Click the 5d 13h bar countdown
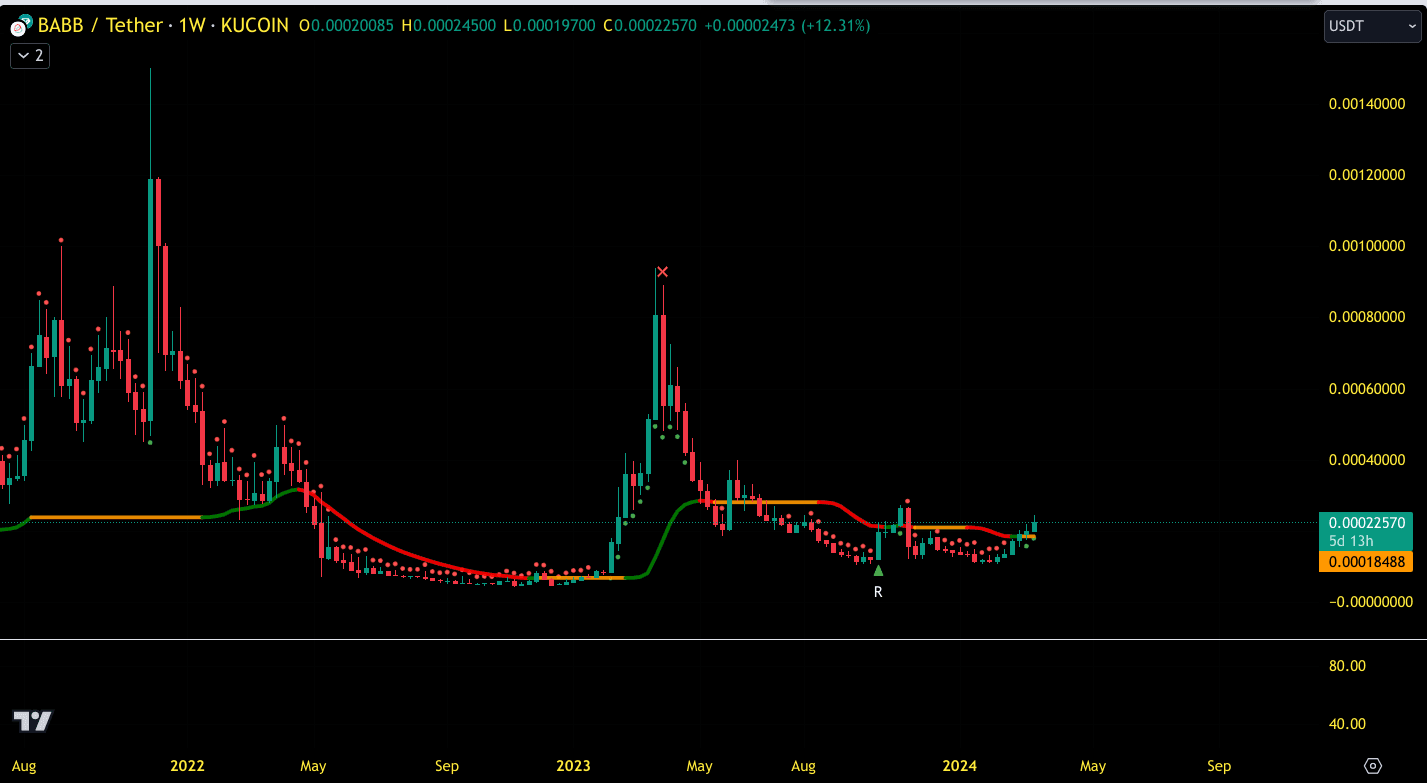This screenshot has width=1427, height=783. [1349, 541]
